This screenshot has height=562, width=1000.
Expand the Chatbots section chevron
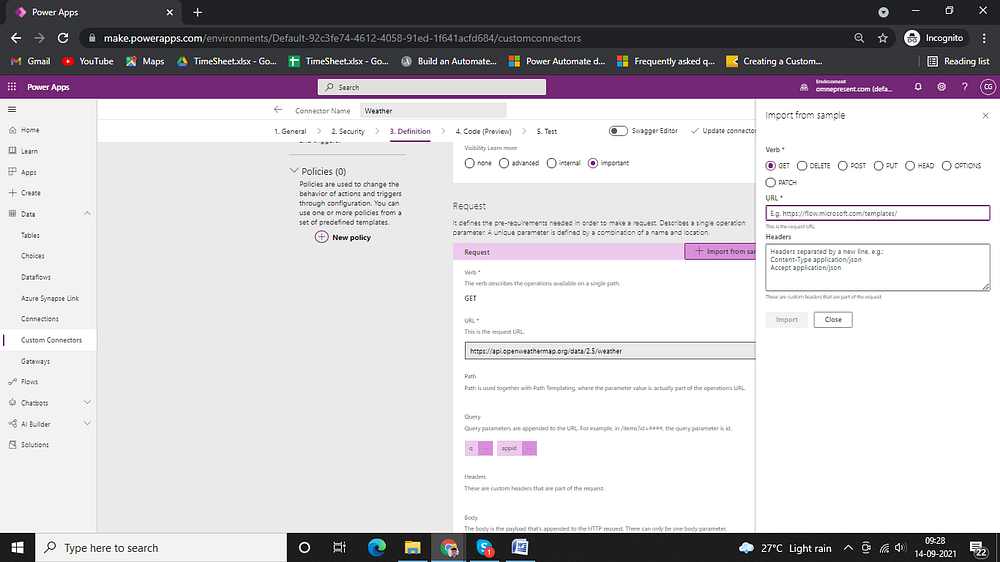(x=87, y=403)
